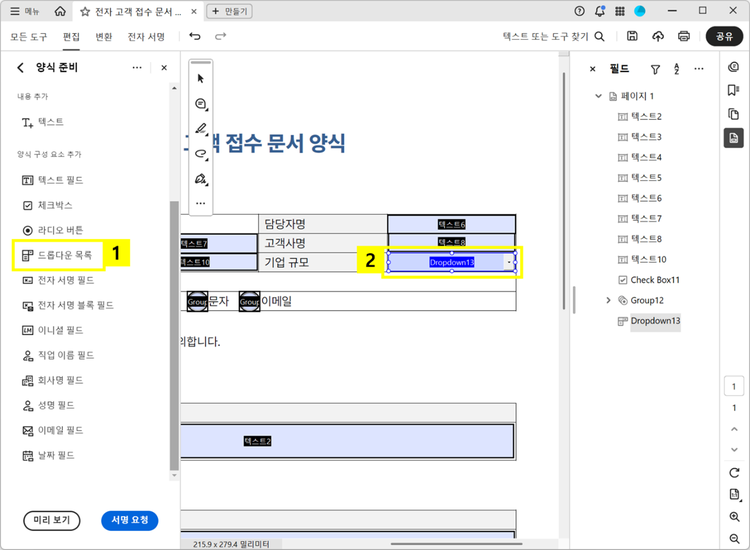
Task: Select the freehand draw loop tool
Action: [201, 154]
